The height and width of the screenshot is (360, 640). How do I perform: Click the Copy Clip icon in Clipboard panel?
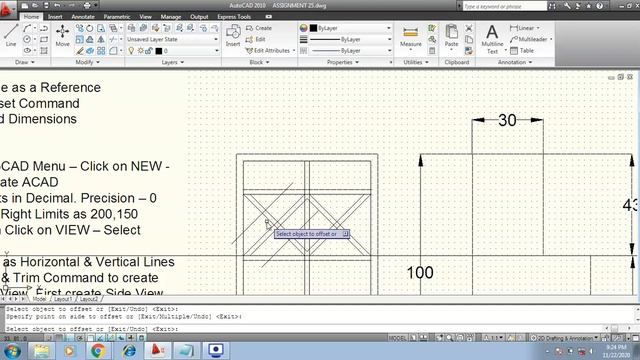click(469, 40)
